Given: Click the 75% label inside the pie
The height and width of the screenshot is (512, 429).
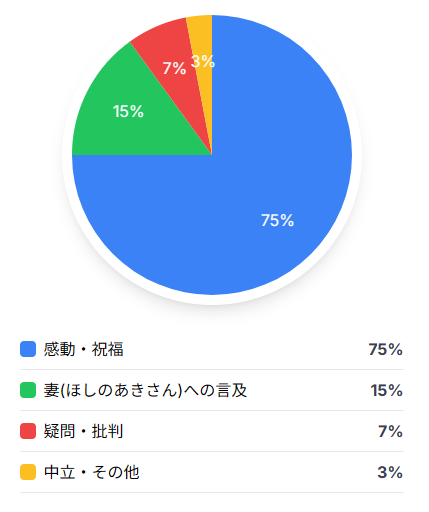Looking at the screenshot, I should coord(277,220).
